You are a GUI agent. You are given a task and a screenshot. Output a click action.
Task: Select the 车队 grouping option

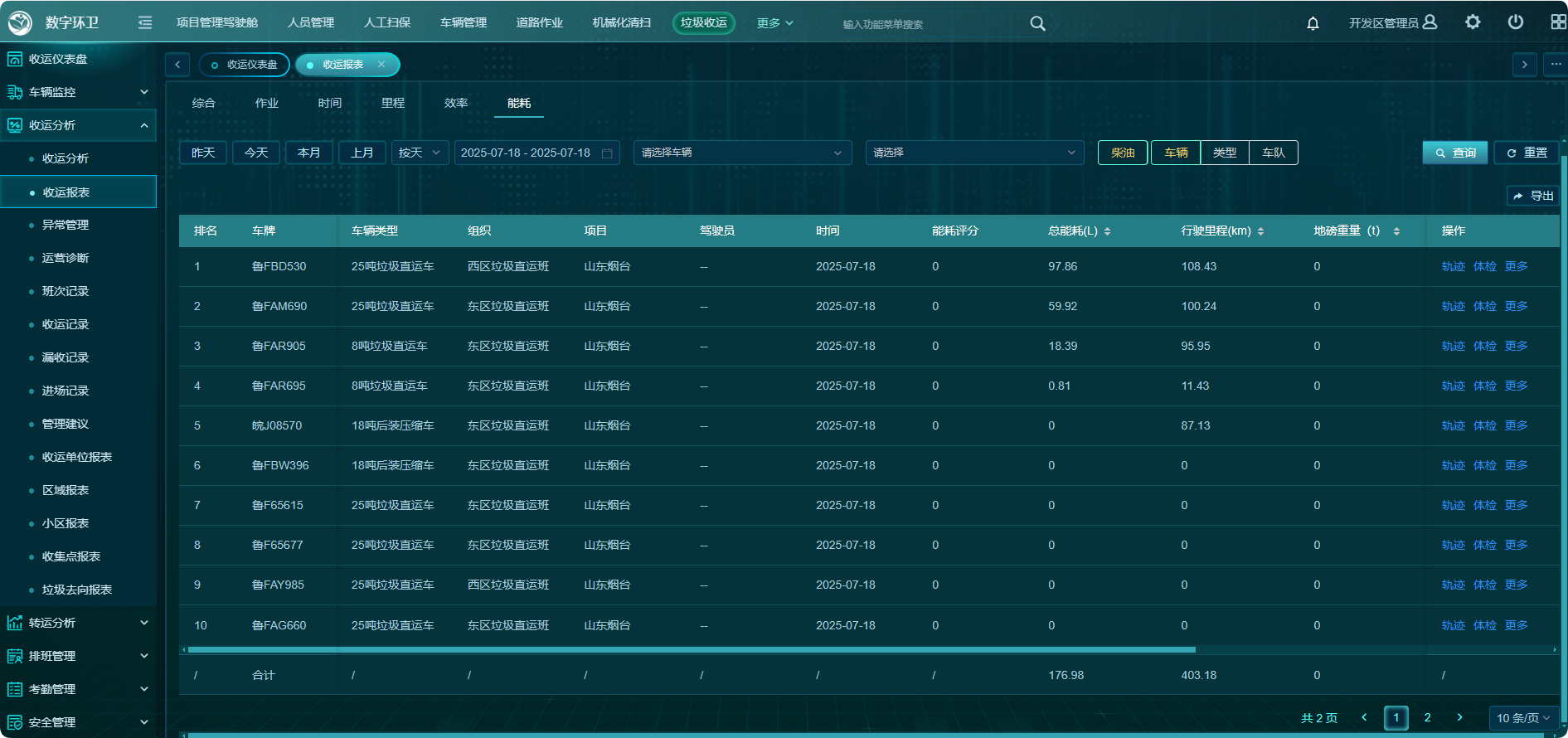coord(1274,153)
